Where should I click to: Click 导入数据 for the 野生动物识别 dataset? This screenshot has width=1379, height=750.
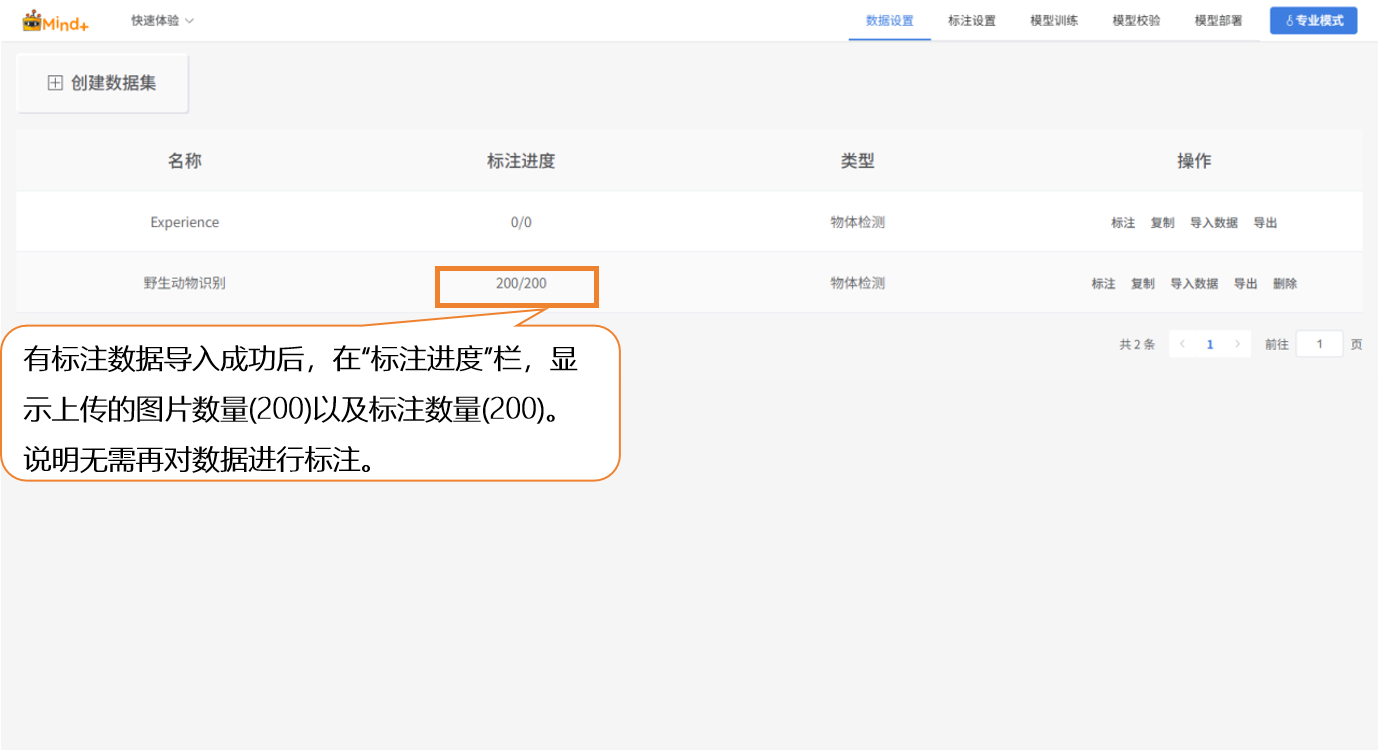1194,284
